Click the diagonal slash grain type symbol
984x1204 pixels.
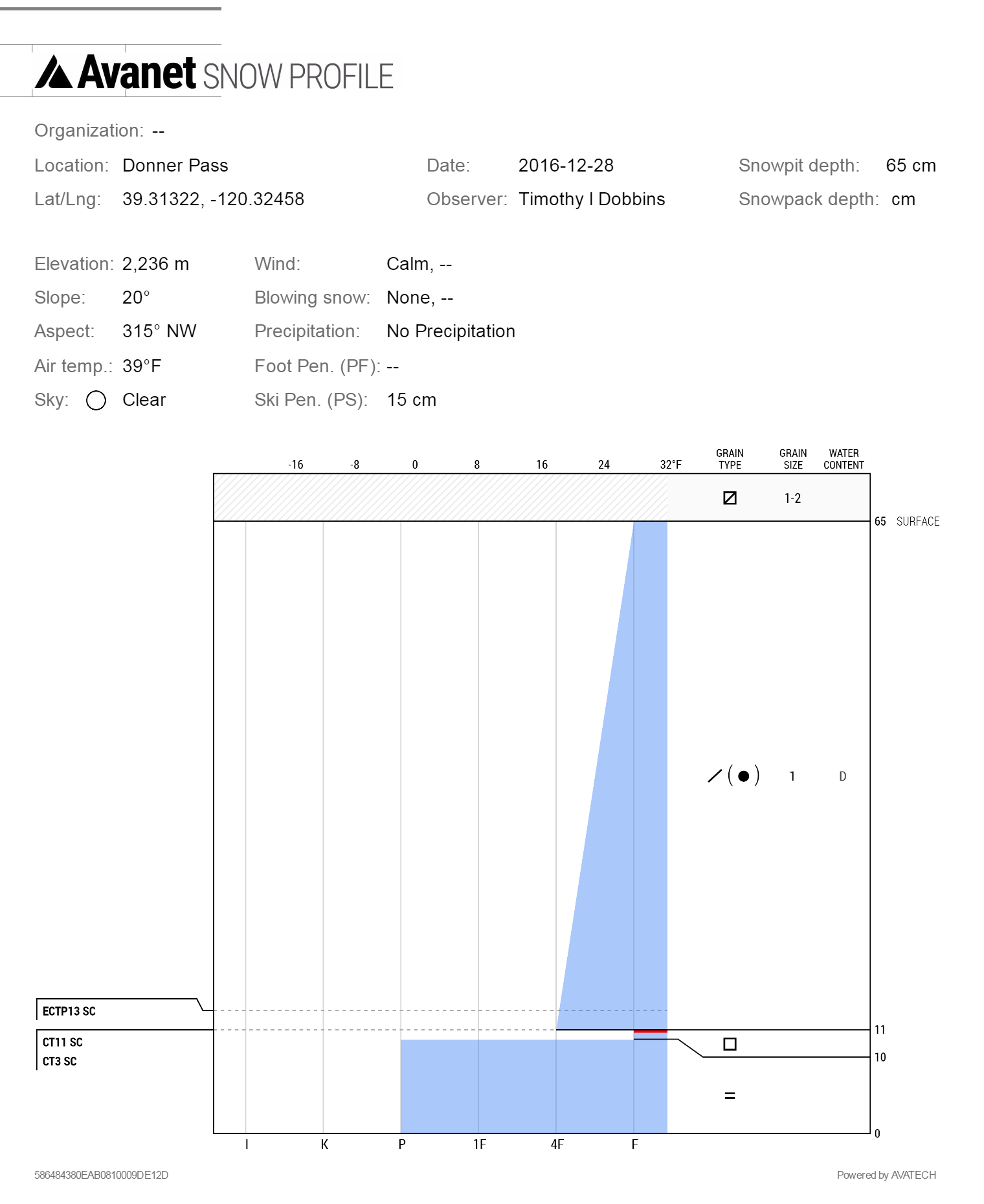715,775
